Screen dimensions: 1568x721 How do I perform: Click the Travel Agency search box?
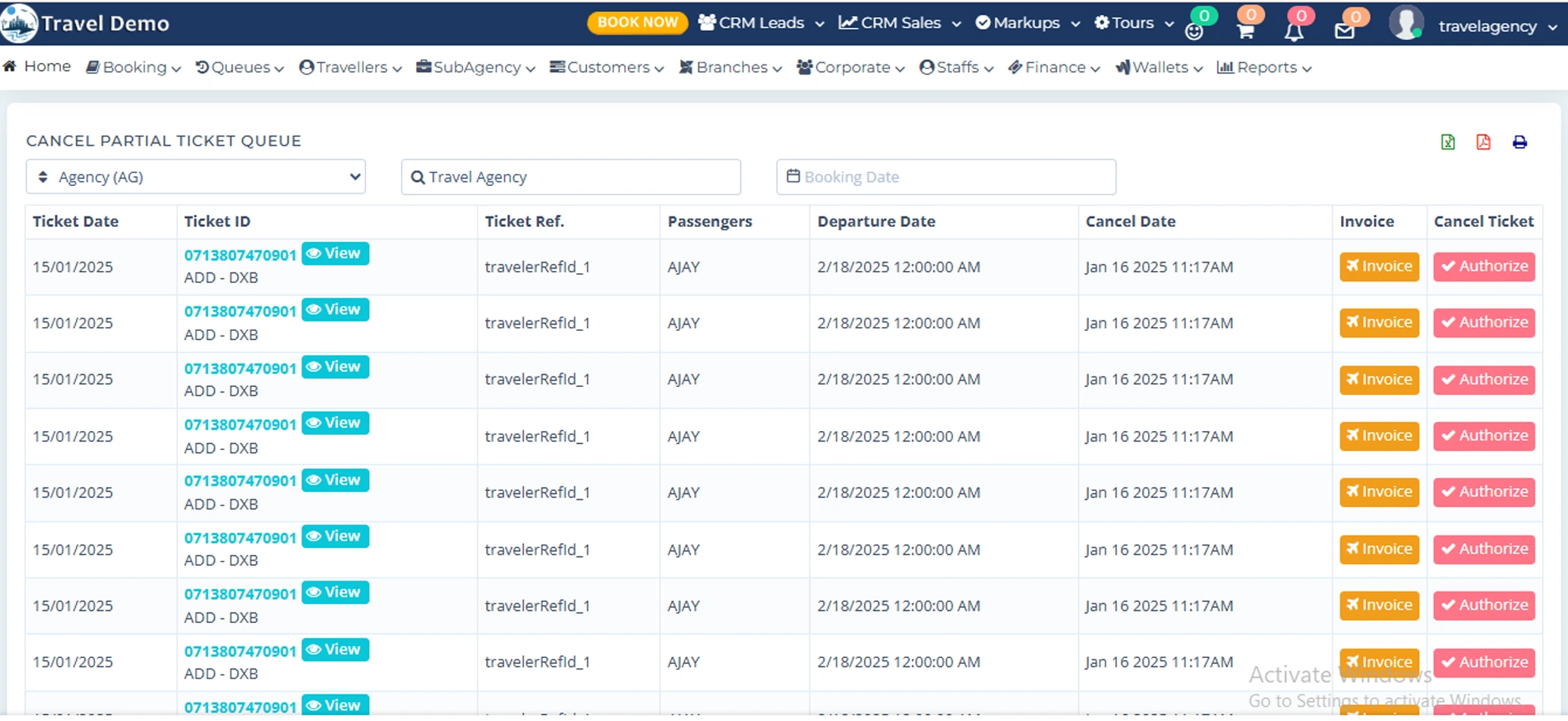pyautogui.click(x=571, y=176)
